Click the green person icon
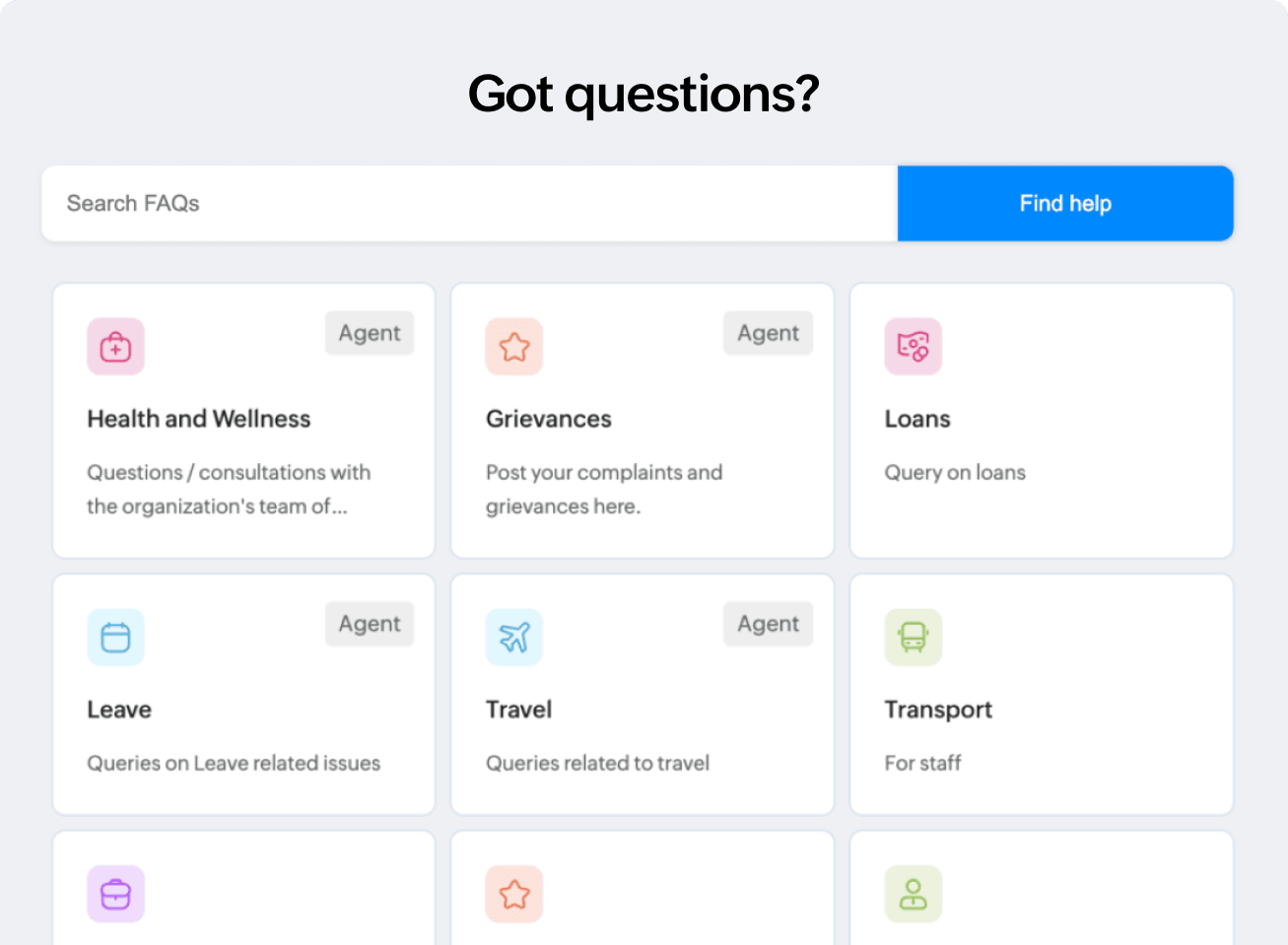The image size is (1288, 945). click(913, 894)
